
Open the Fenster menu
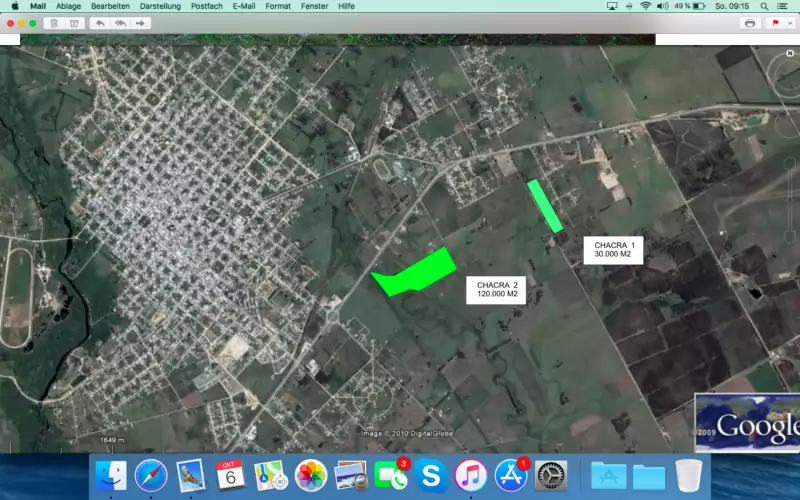(314, 6)
